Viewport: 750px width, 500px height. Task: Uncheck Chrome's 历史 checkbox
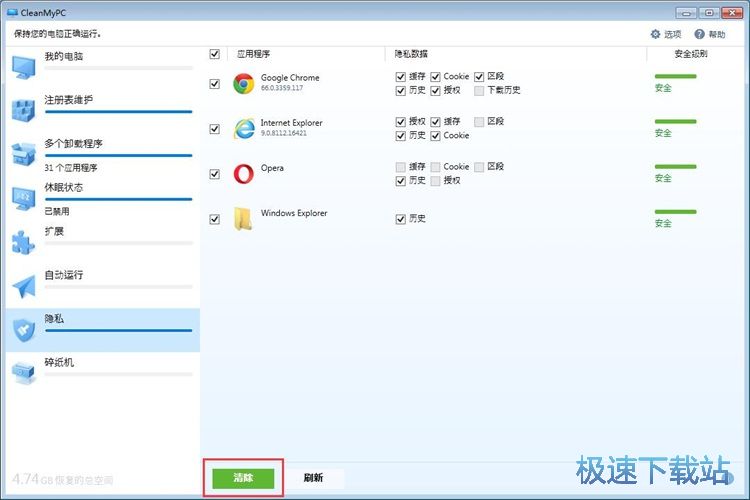[x=401, y=90]
